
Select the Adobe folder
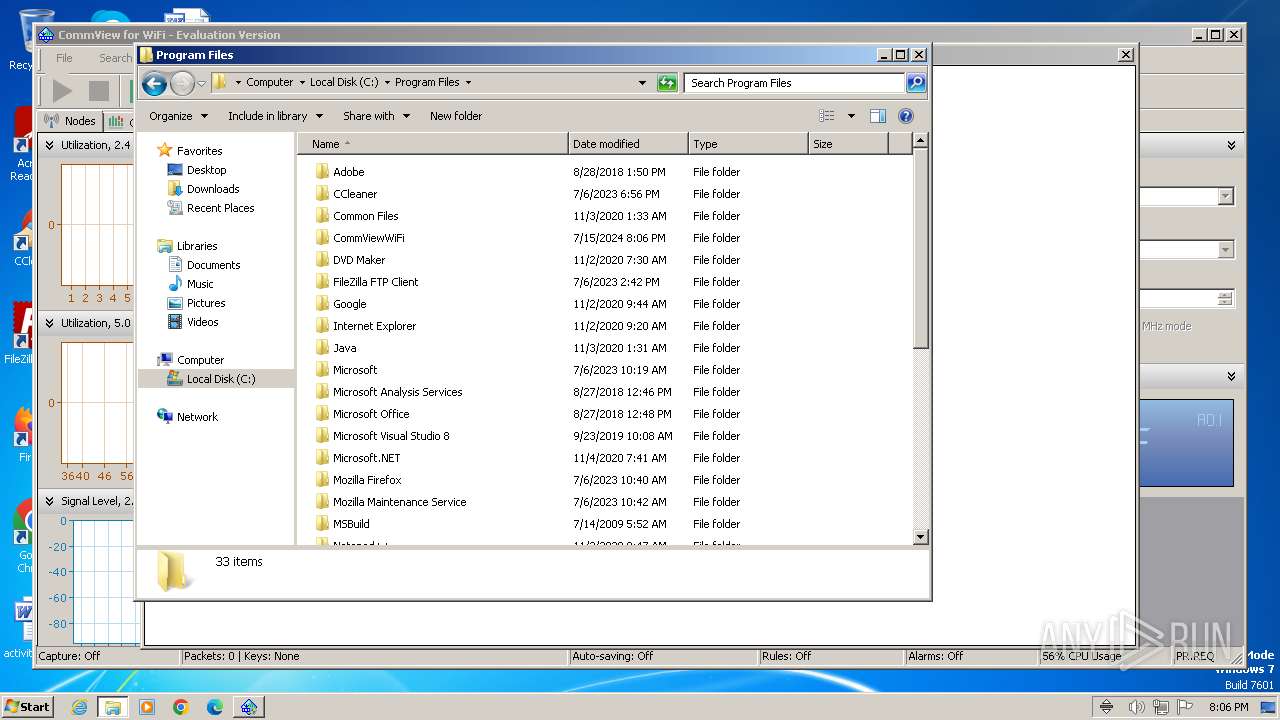[348, 172]
